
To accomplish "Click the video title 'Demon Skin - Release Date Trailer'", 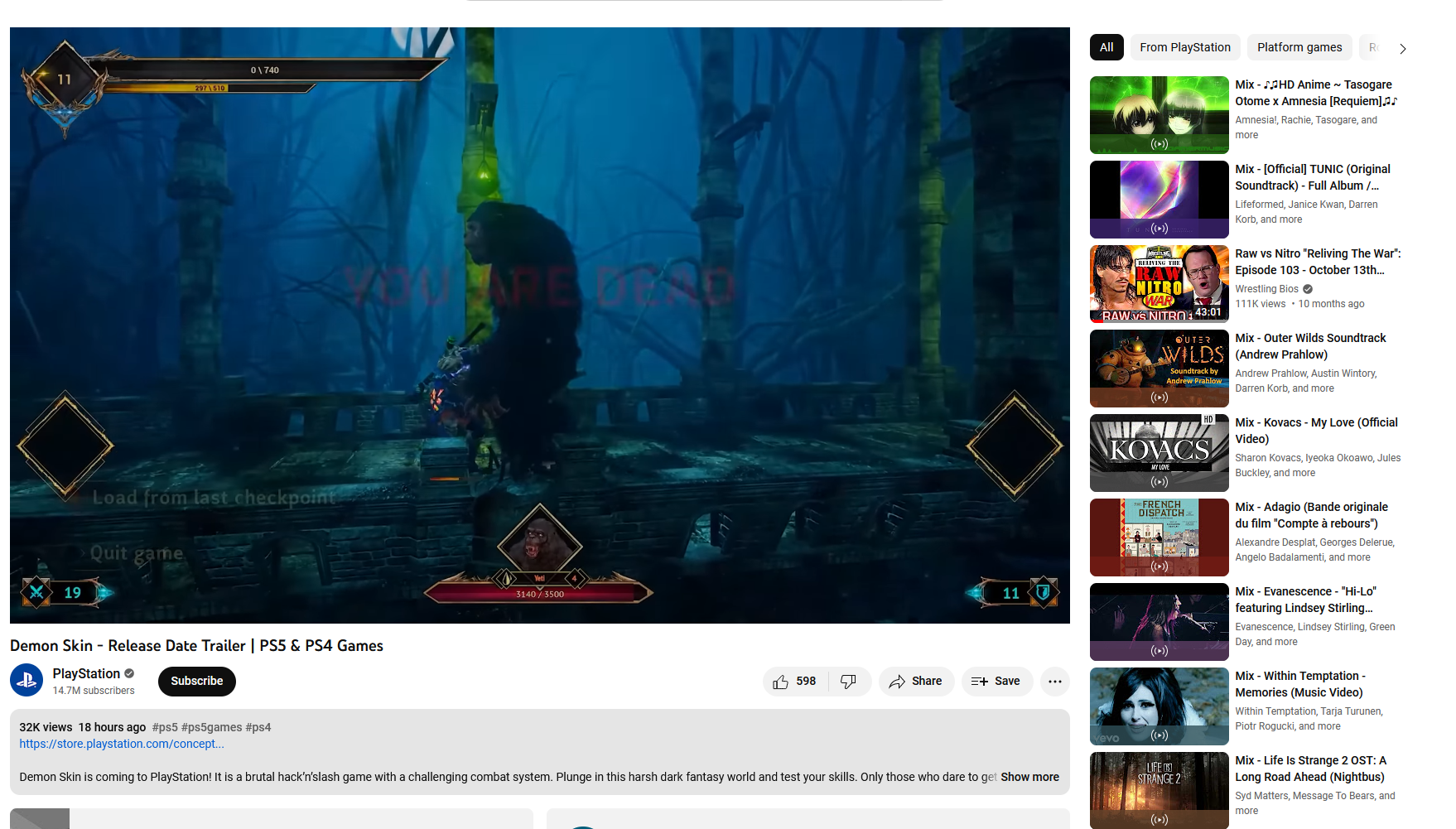I will pos(196,646).
